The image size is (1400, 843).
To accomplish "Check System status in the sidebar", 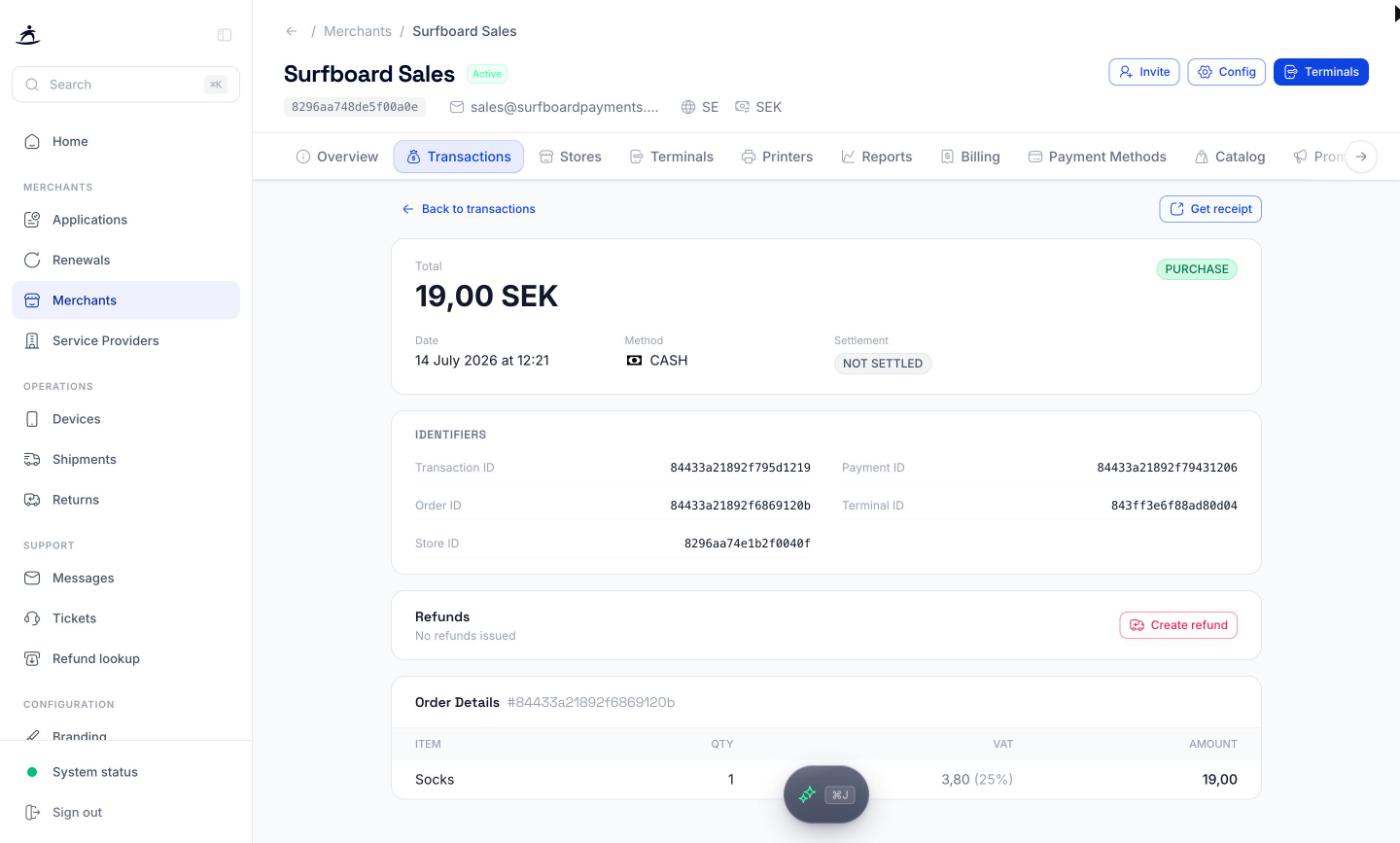I will (x=126, y=772).
